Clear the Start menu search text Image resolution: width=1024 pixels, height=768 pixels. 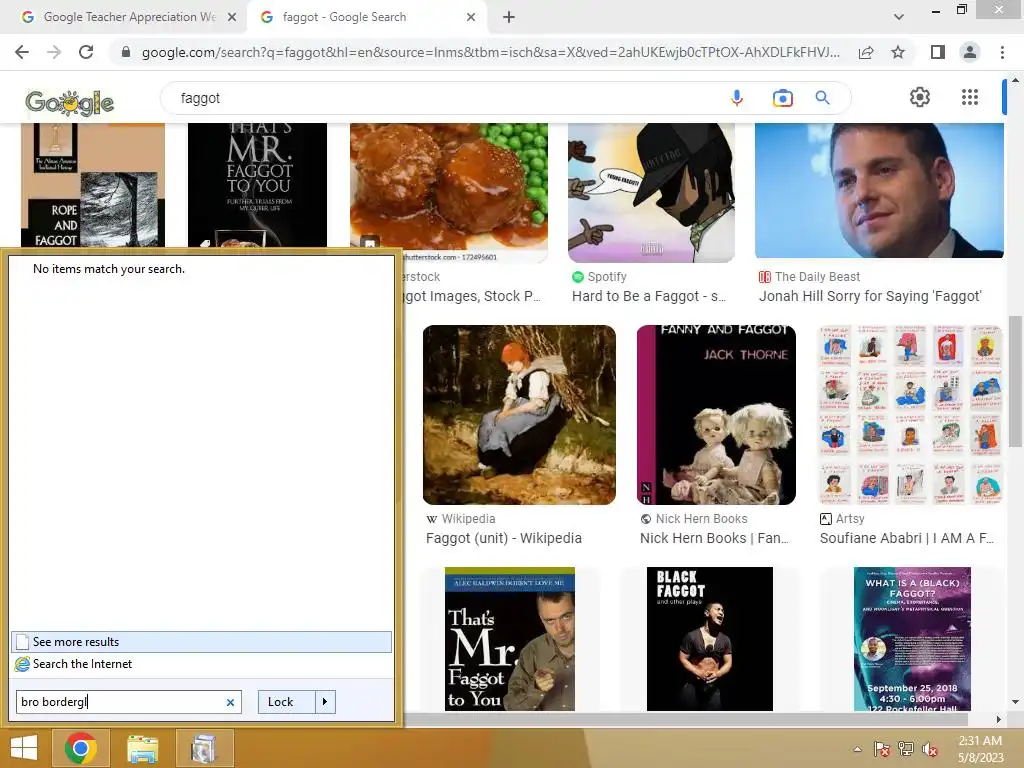tap(230, 703)
